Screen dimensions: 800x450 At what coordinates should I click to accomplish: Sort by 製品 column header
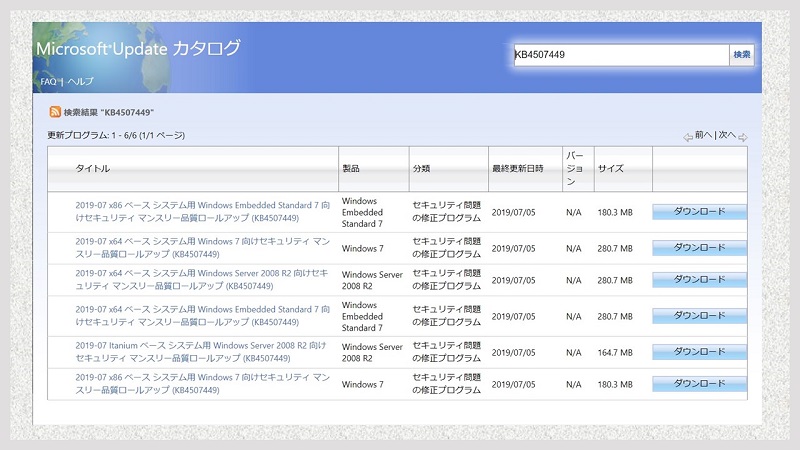[x=351, y=168]
